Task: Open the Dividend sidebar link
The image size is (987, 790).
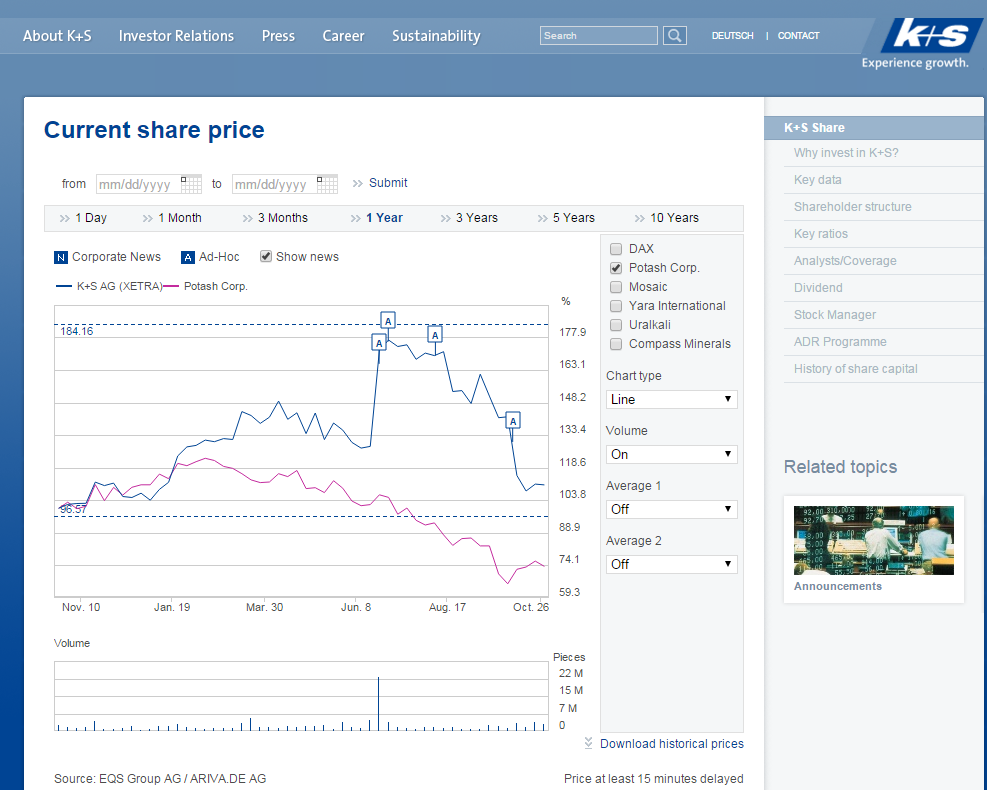Action: tap(818, 288)
